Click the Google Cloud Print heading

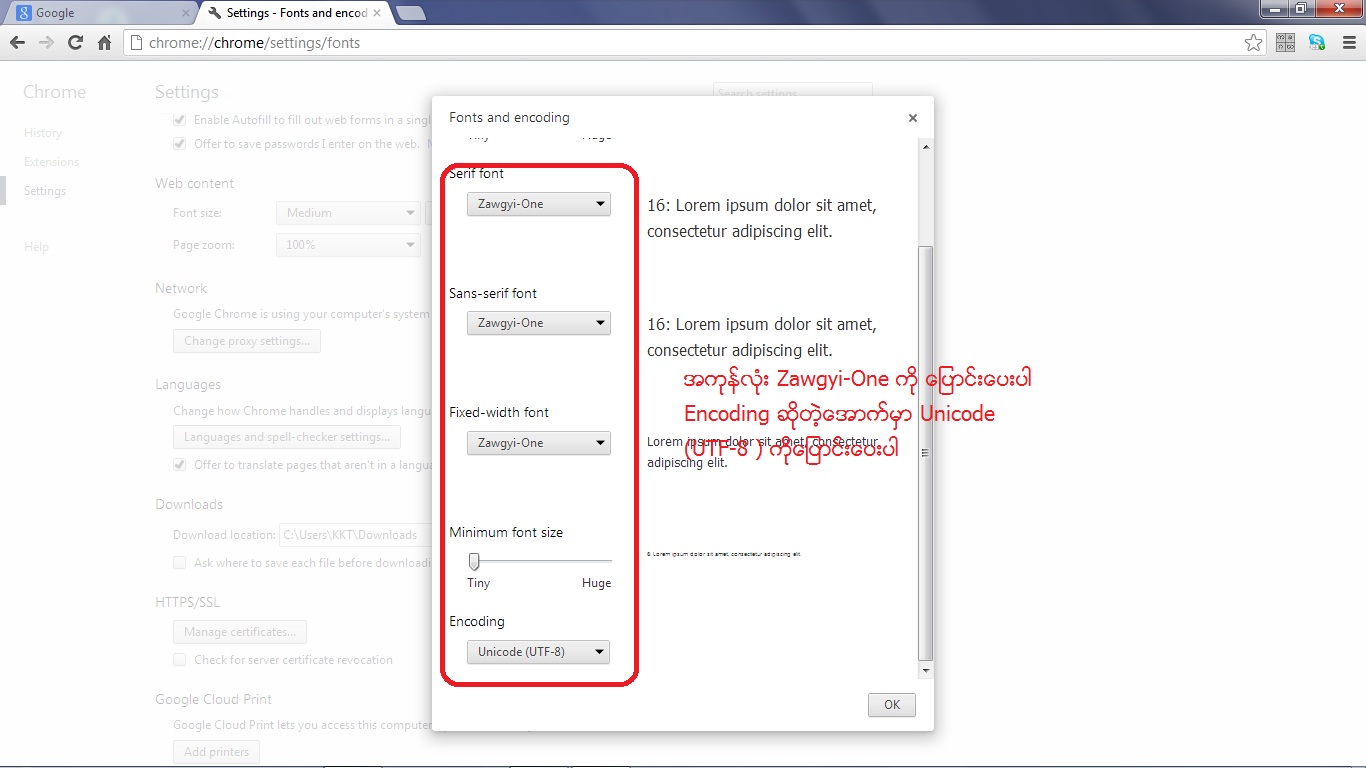click(213, 700)
